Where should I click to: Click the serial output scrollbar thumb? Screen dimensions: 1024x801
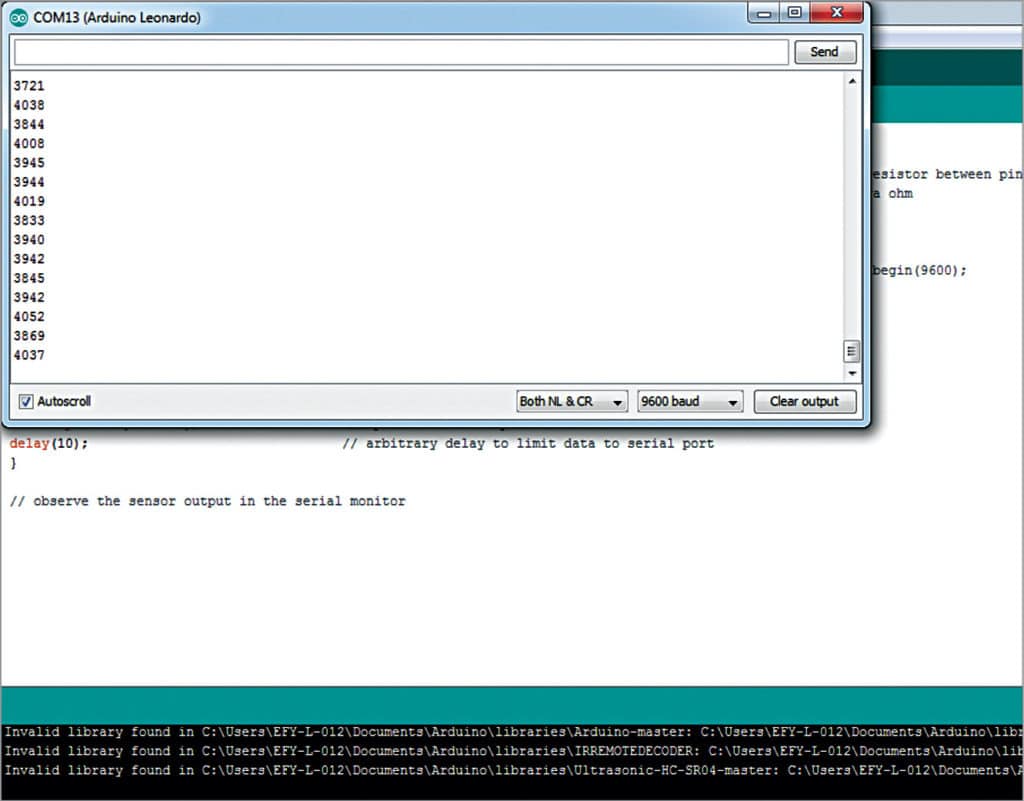click(852, 351)
